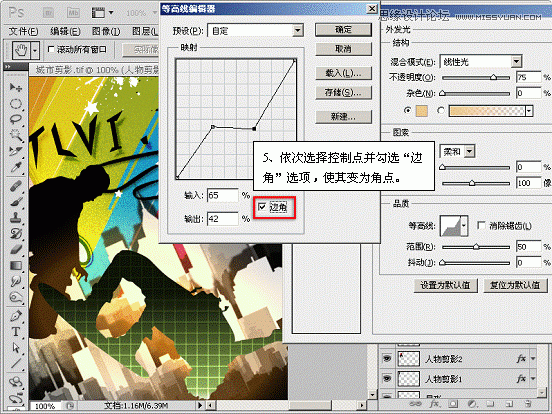Click the 输入 input percentage field
Viewport: 552px width, 414px height.
point(222,195)
